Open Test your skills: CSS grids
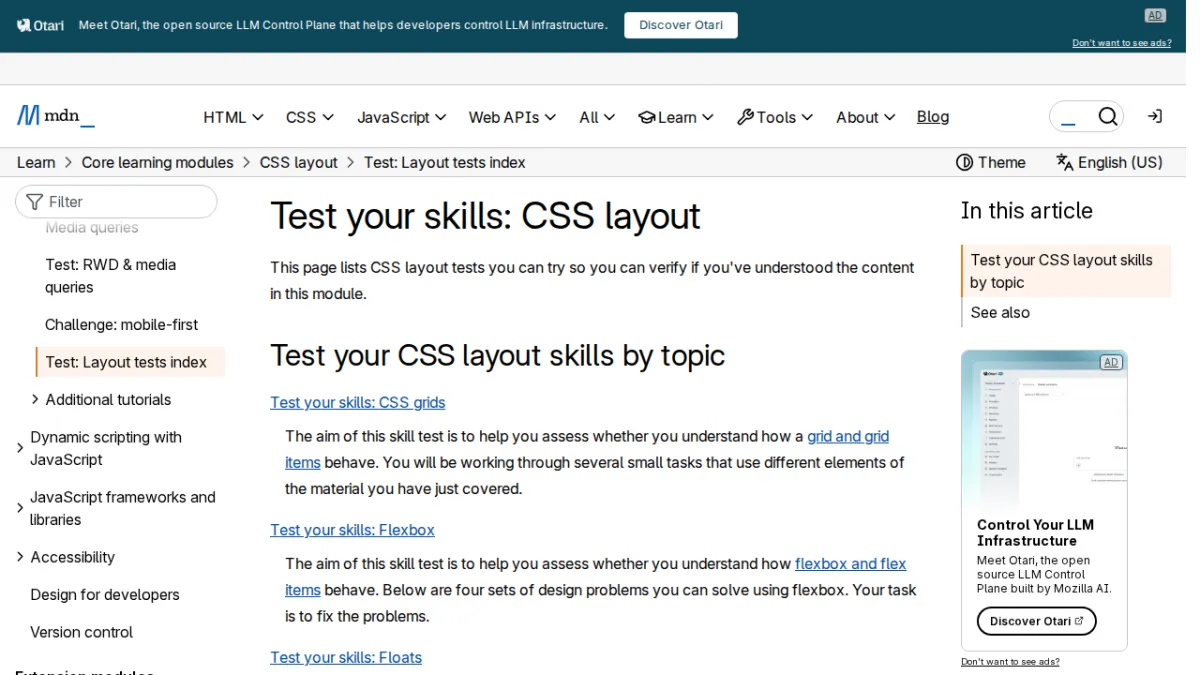 point(357,402)
